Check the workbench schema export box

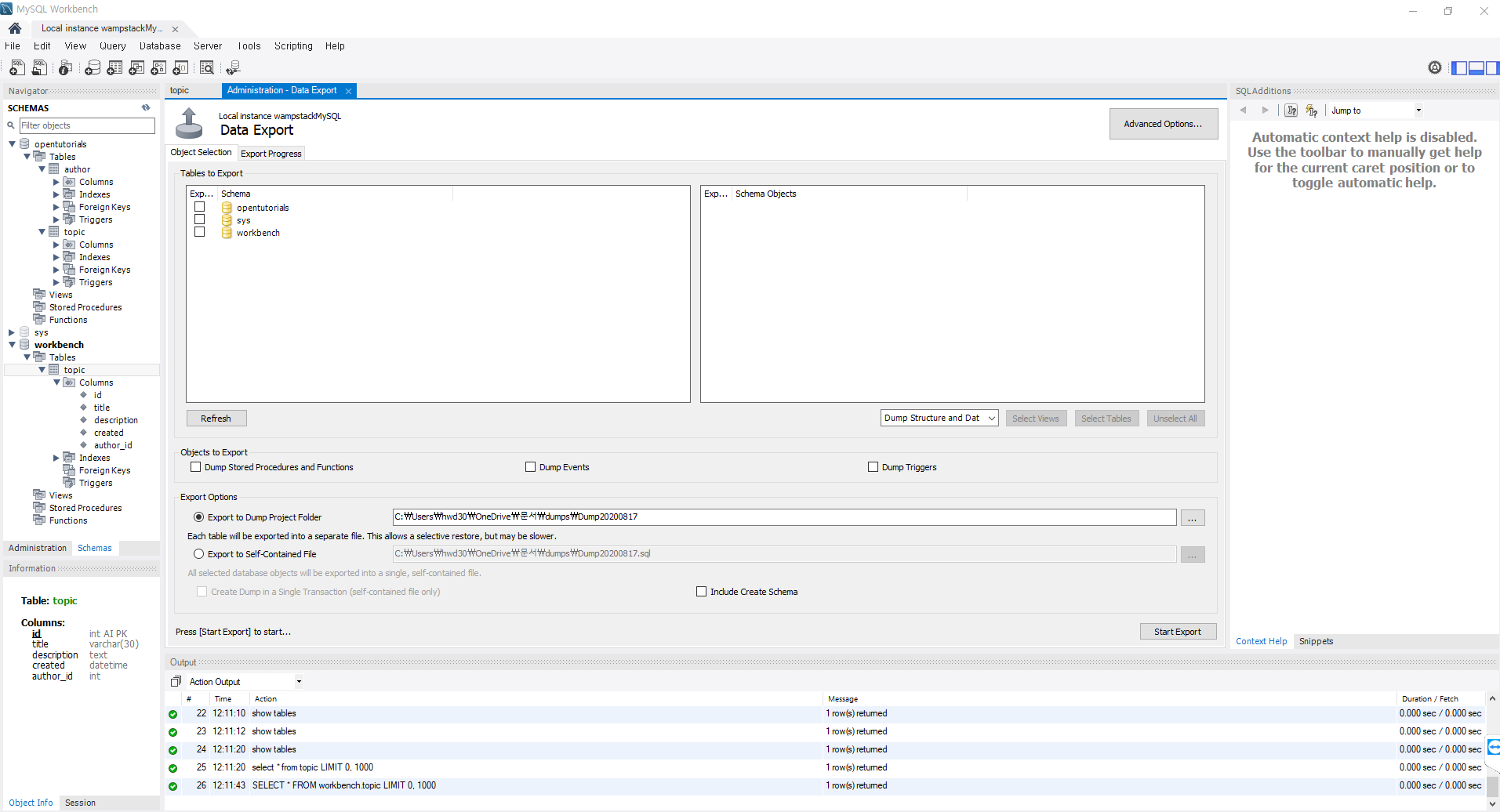tap(199, 232)
